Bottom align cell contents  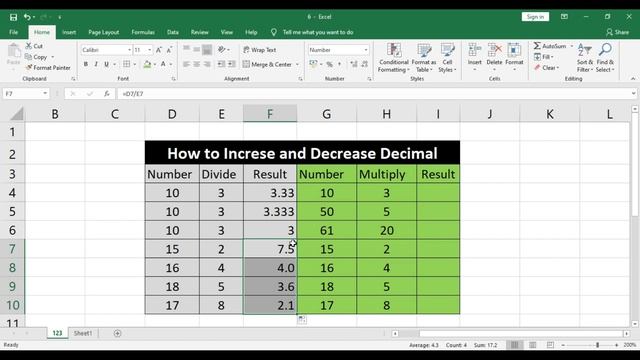[x=207, y=49]
